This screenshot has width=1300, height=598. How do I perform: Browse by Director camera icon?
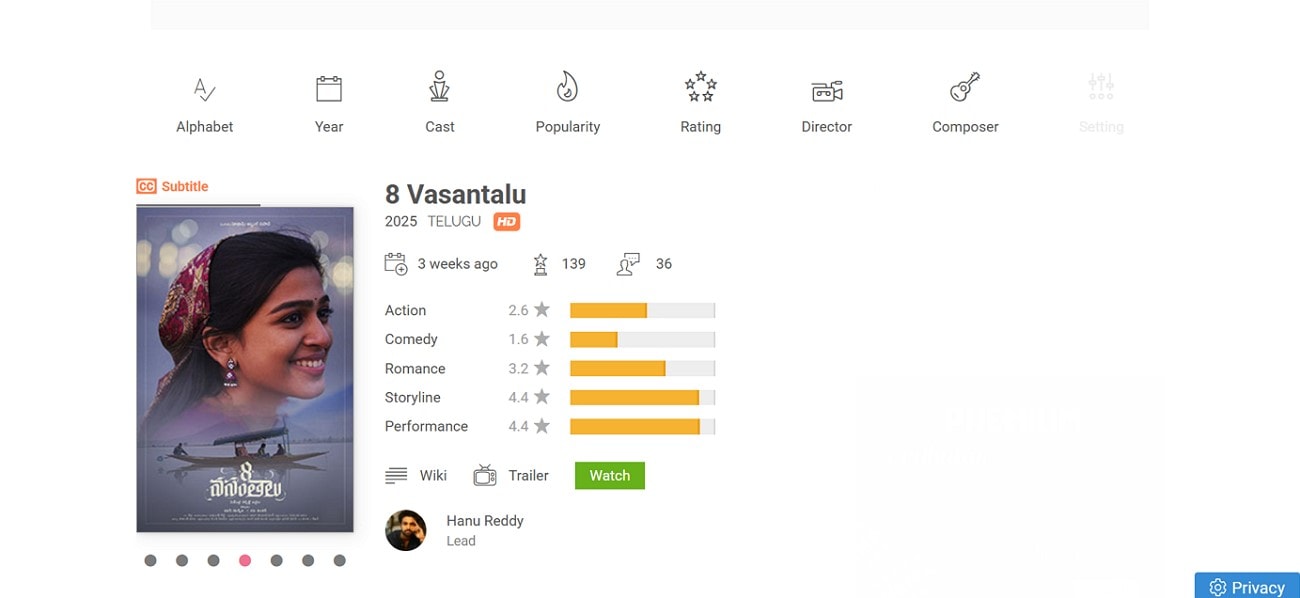[x=826, y=91]
